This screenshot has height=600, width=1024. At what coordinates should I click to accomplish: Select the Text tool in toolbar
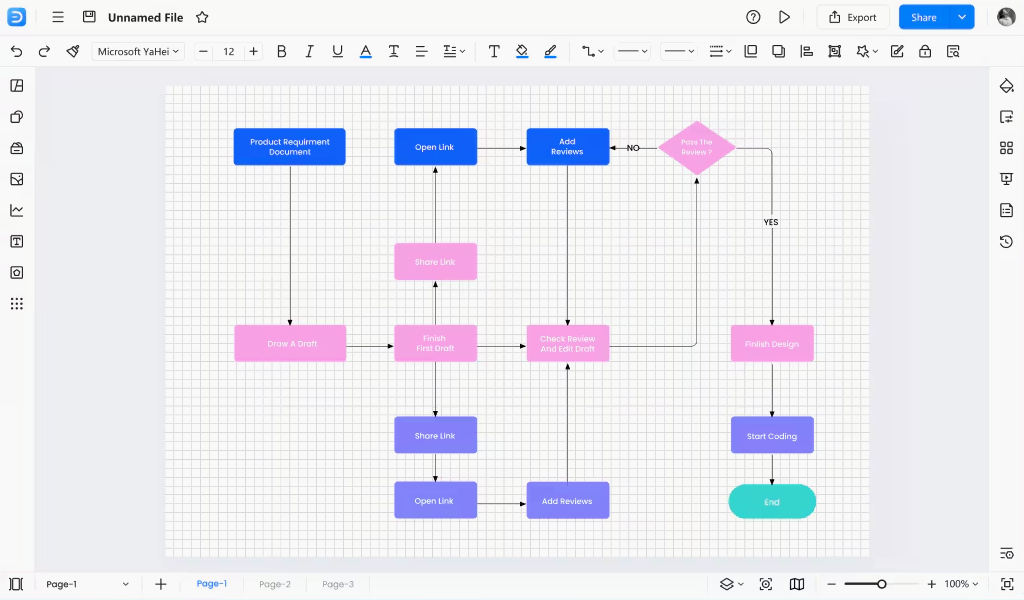pos(494,52)
